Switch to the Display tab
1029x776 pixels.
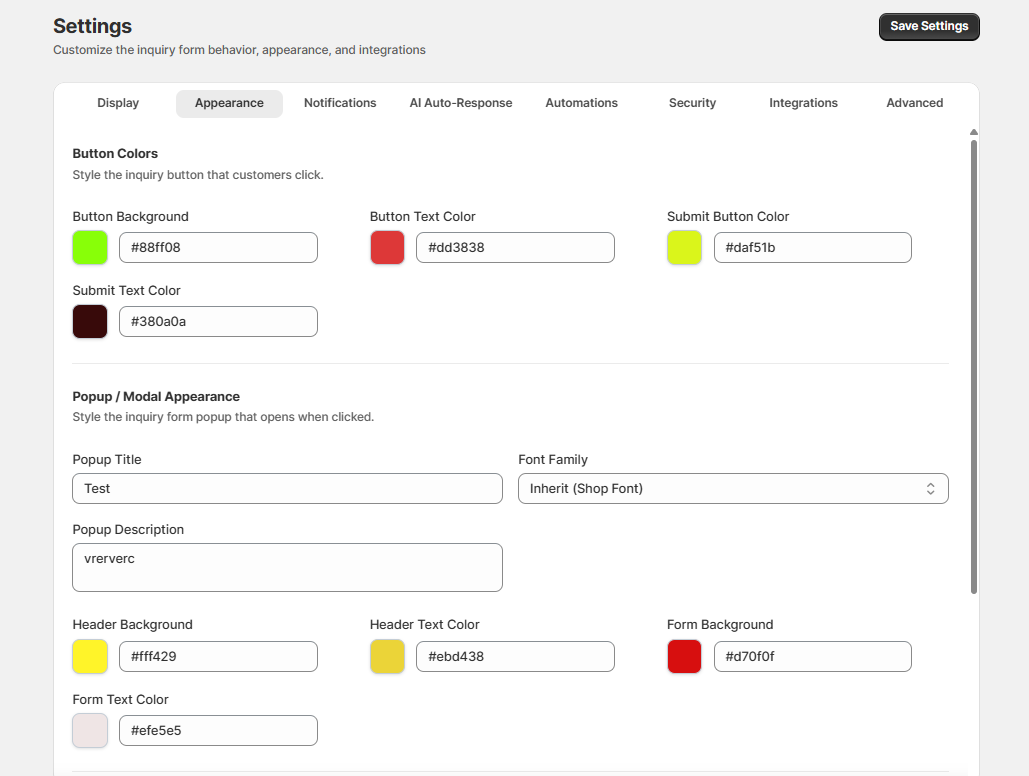(118, 103)
